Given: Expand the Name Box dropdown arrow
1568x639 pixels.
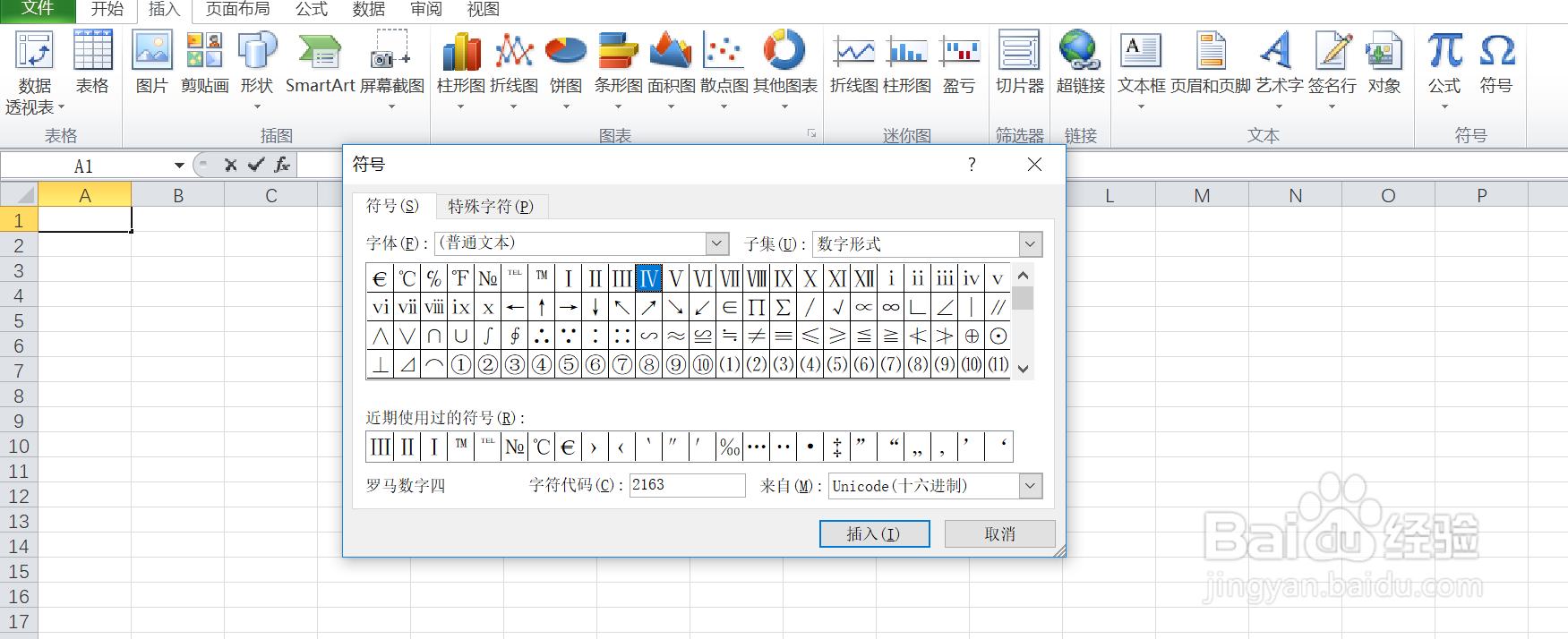Looking at the screenshot, I should click(179, 166).
